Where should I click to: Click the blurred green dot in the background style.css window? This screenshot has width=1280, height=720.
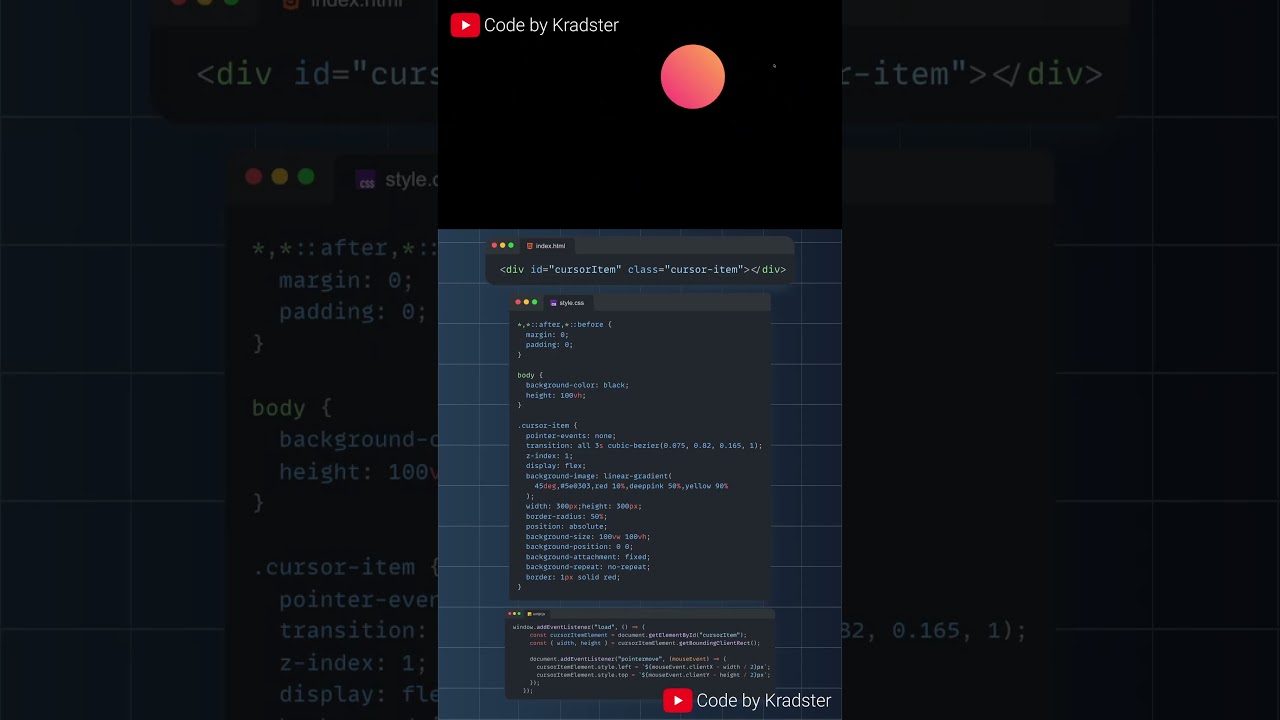click(306, 177)
